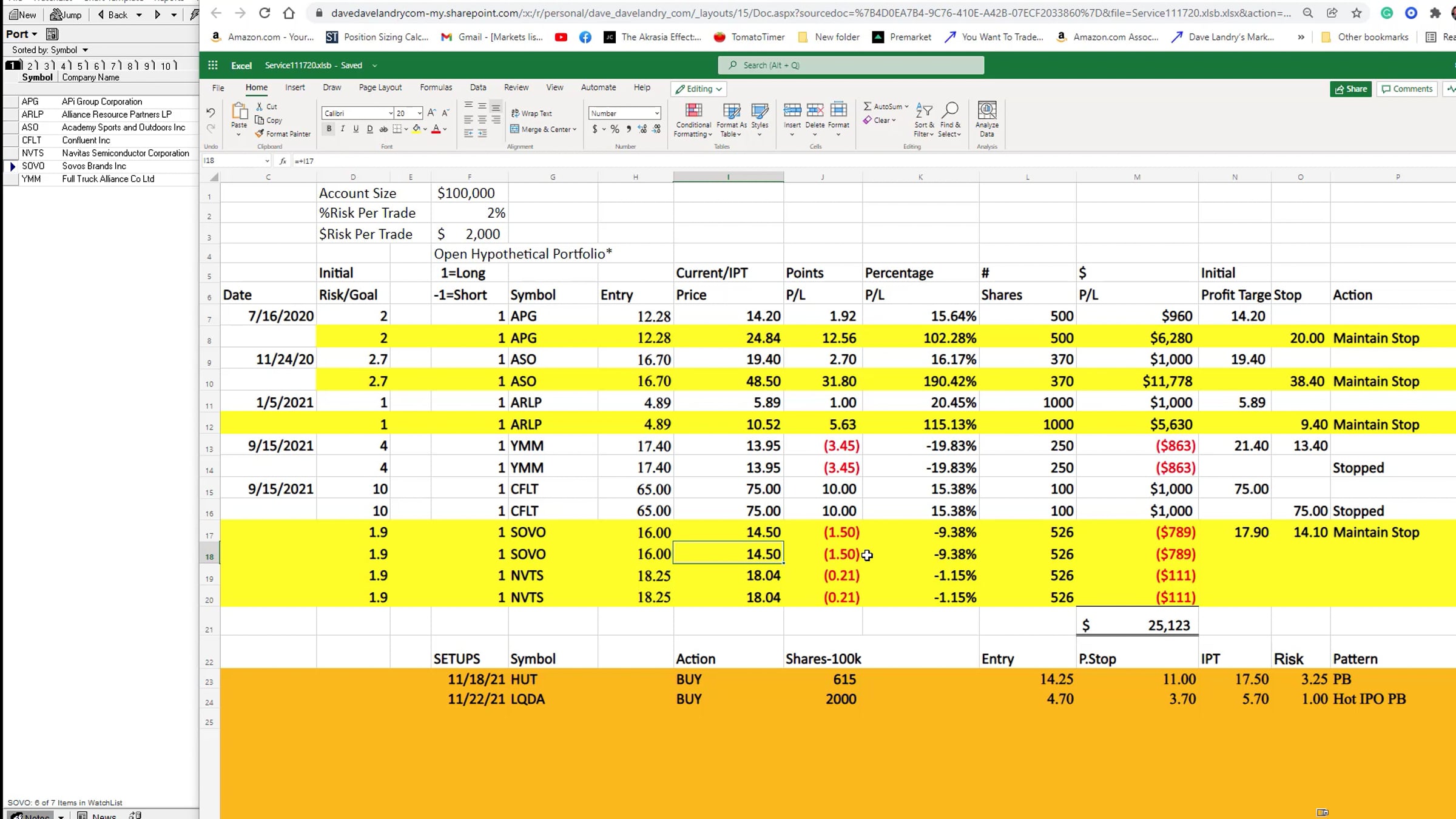Expand Conditional Formatting menu
Viewport: 1456px width, 819px height.
pos(693,120)
